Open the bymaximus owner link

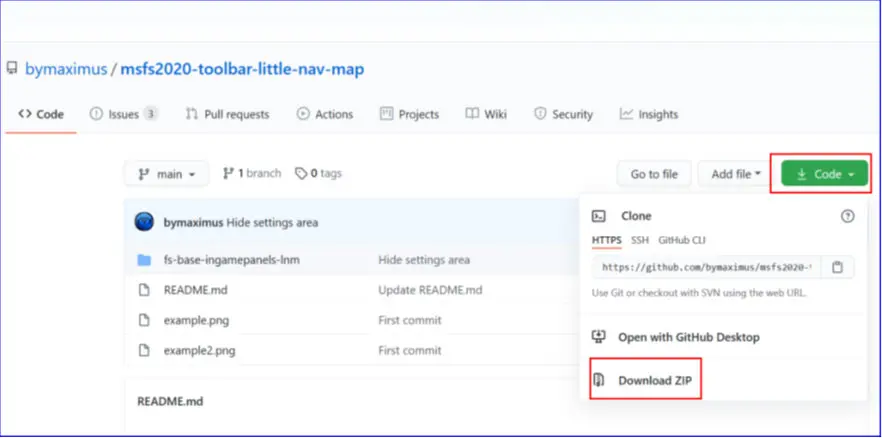[66, 69]
